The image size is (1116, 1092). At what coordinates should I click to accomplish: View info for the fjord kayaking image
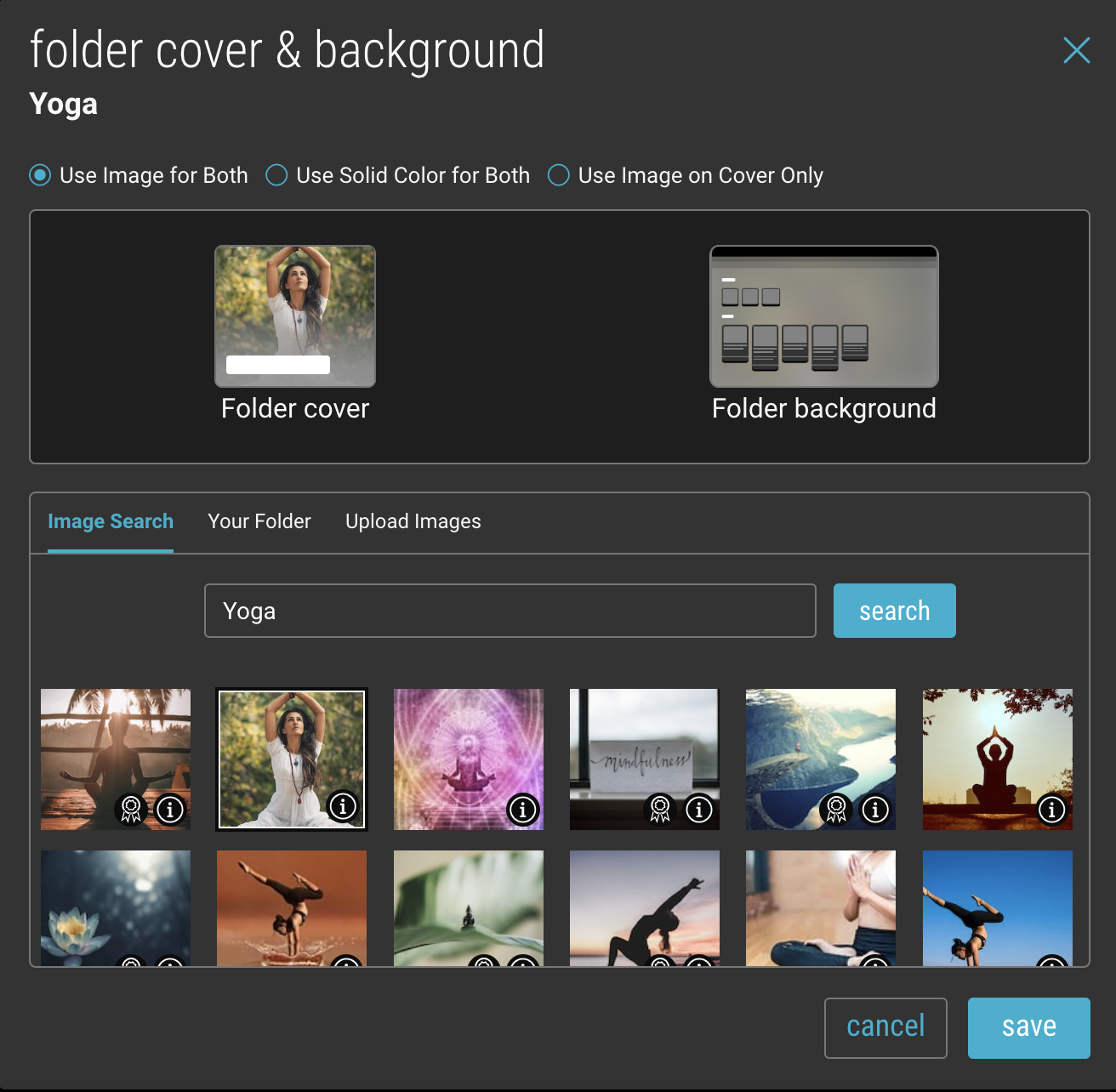click(x=874, y=810)
